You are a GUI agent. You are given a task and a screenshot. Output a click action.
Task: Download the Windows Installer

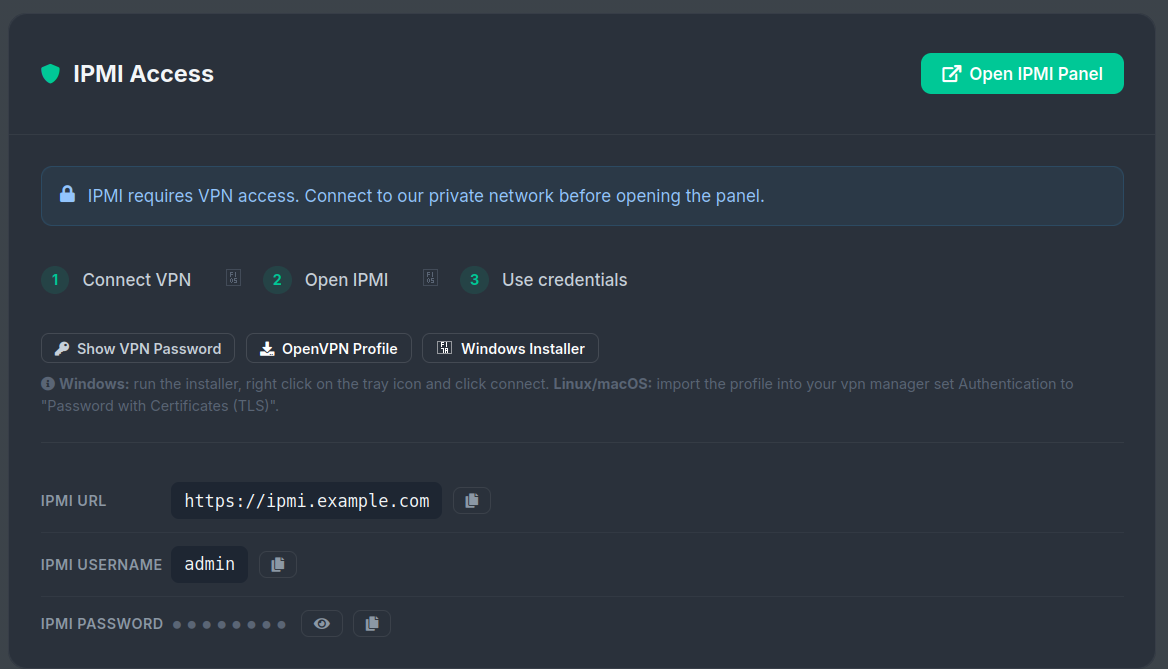pos(510,349)
